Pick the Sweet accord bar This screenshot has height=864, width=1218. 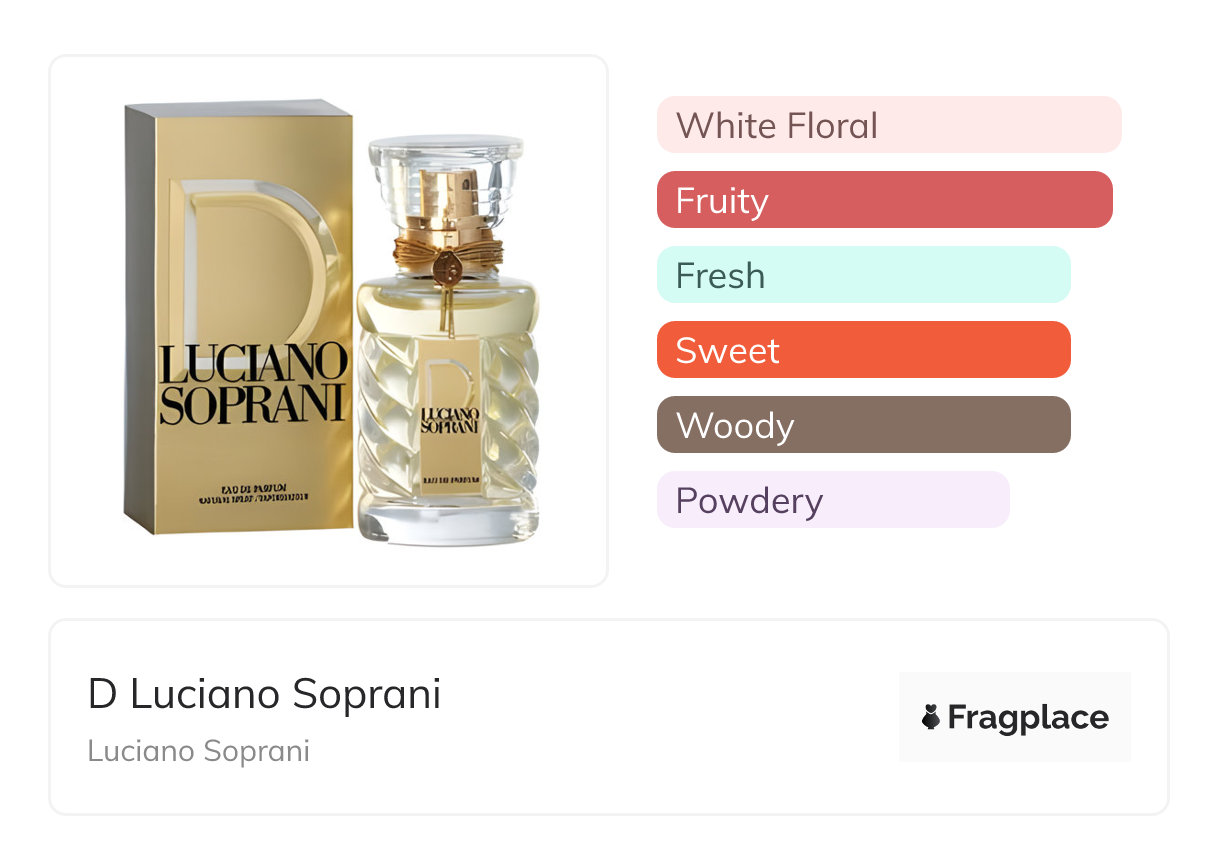[863, 350]
